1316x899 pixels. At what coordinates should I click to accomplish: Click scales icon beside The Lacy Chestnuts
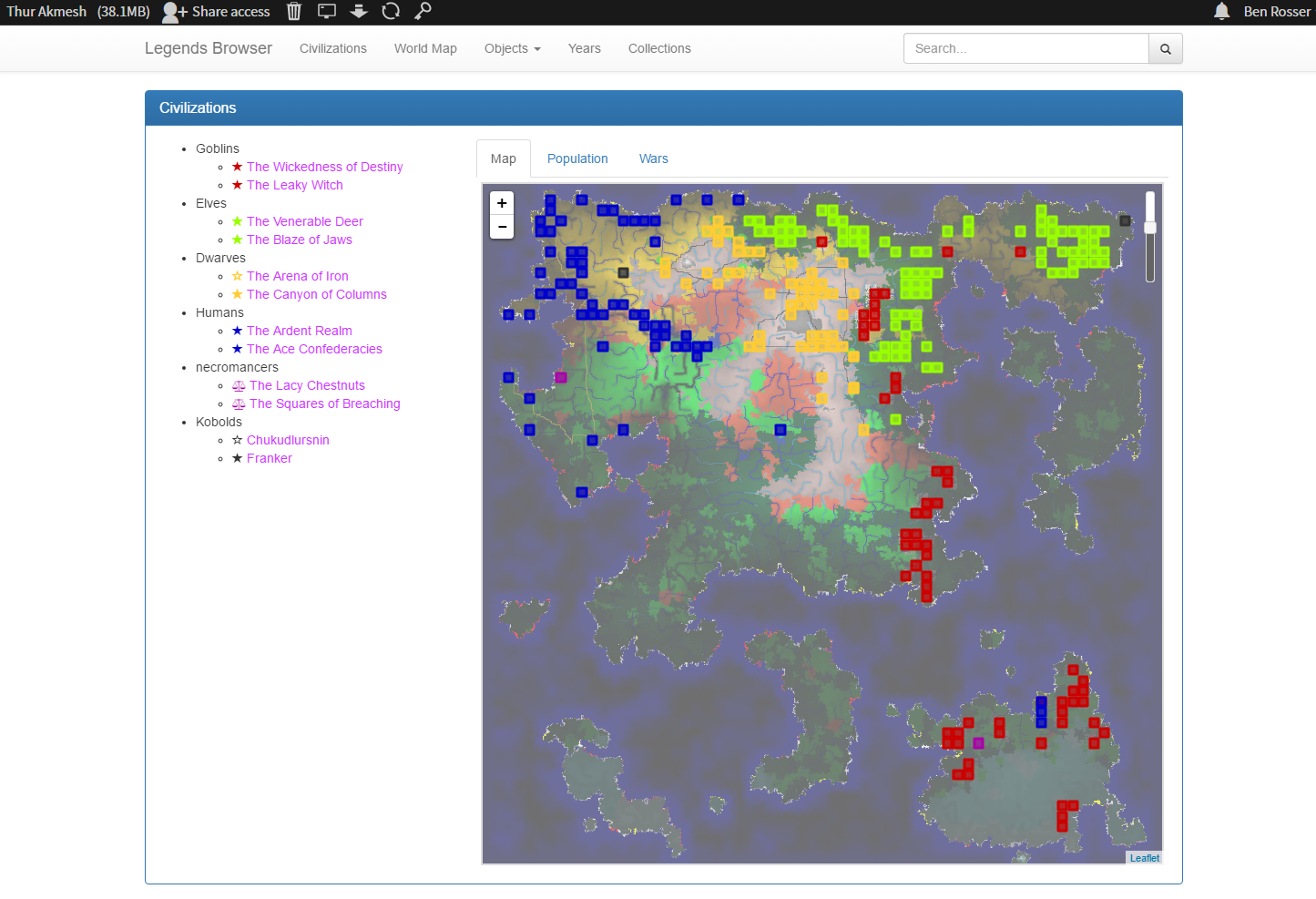239,385
